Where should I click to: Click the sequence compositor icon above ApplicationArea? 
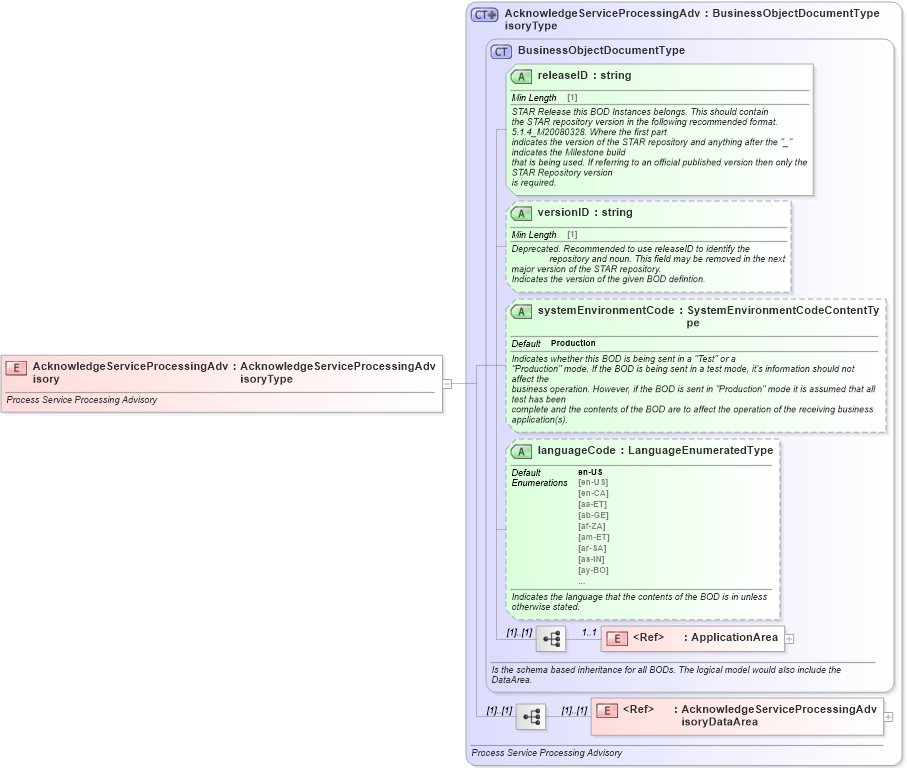[x=552, y=638]
